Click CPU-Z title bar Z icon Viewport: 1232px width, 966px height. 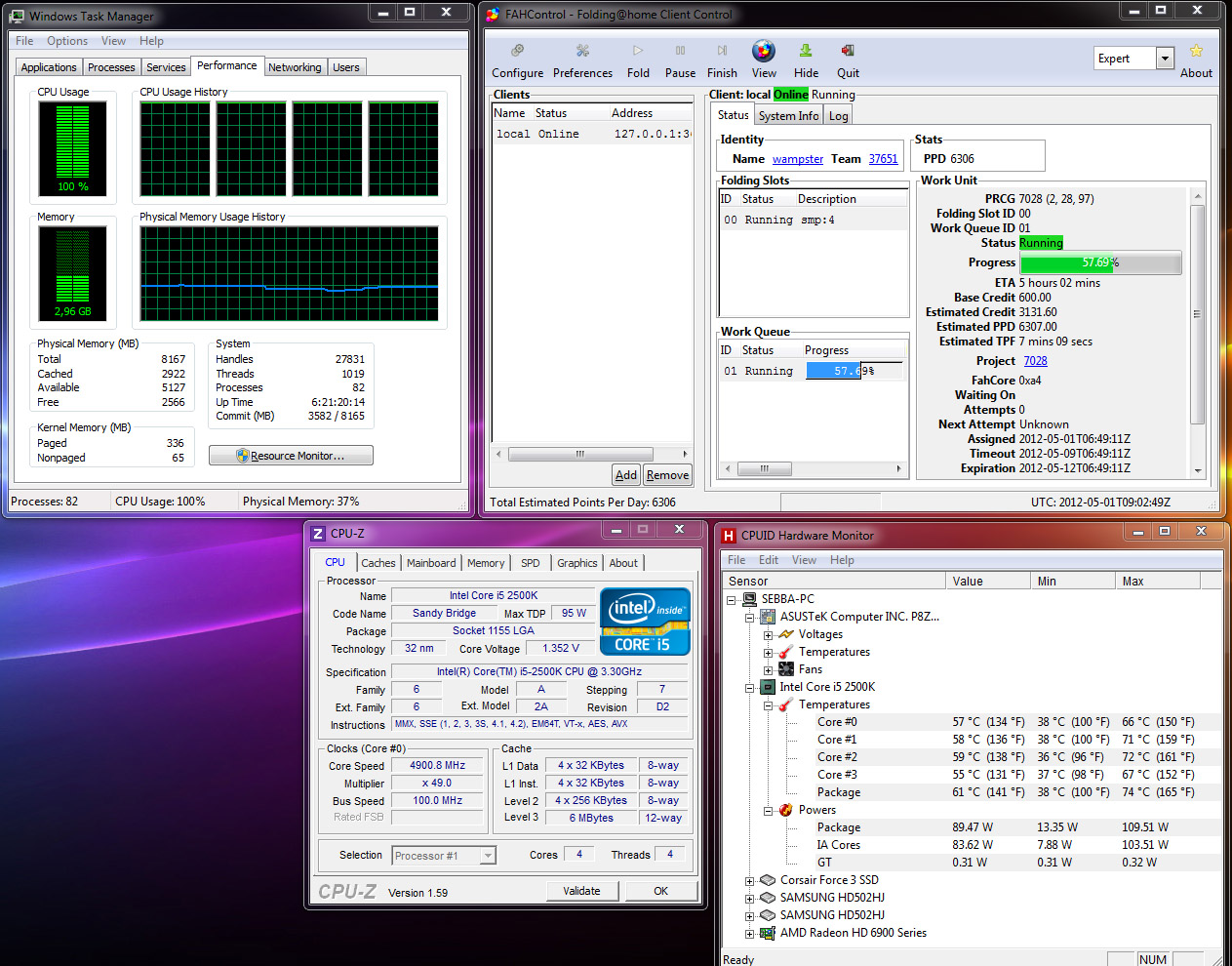318,534
